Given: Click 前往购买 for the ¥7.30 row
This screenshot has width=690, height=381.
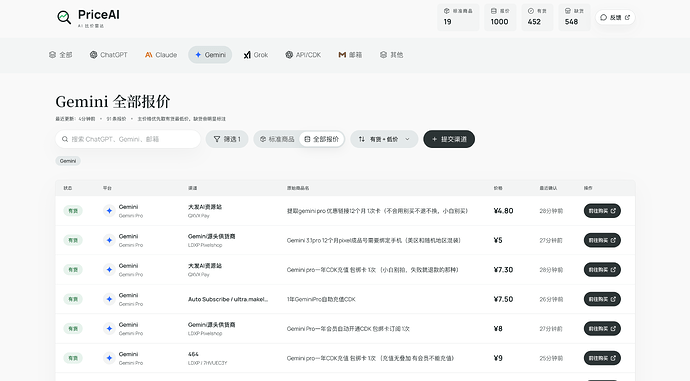Looking at the screenshot, I should pyautogui.click(x=602, y=270).
